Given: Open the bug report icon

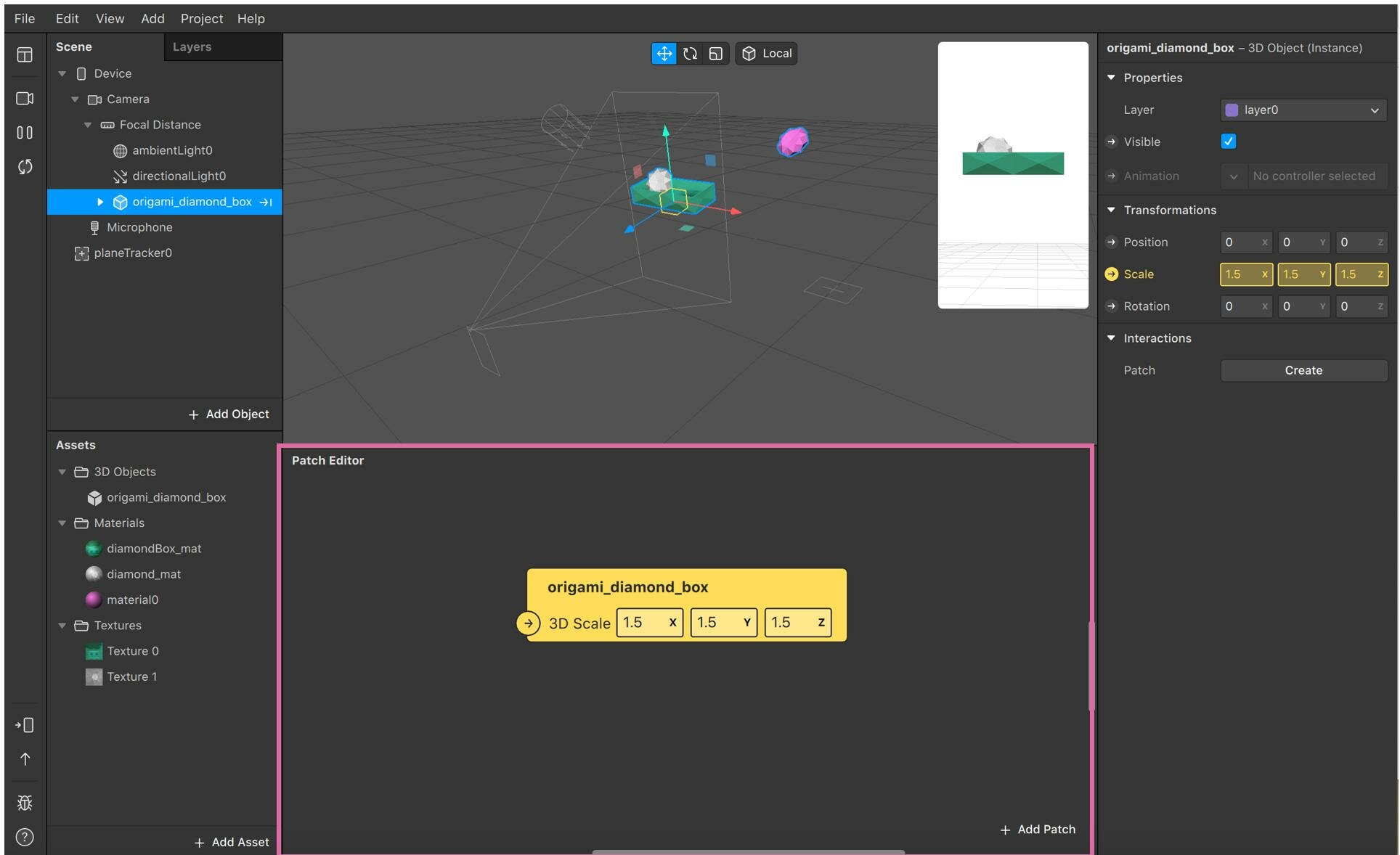Looking at the screenshot, I should pos(25,803).
